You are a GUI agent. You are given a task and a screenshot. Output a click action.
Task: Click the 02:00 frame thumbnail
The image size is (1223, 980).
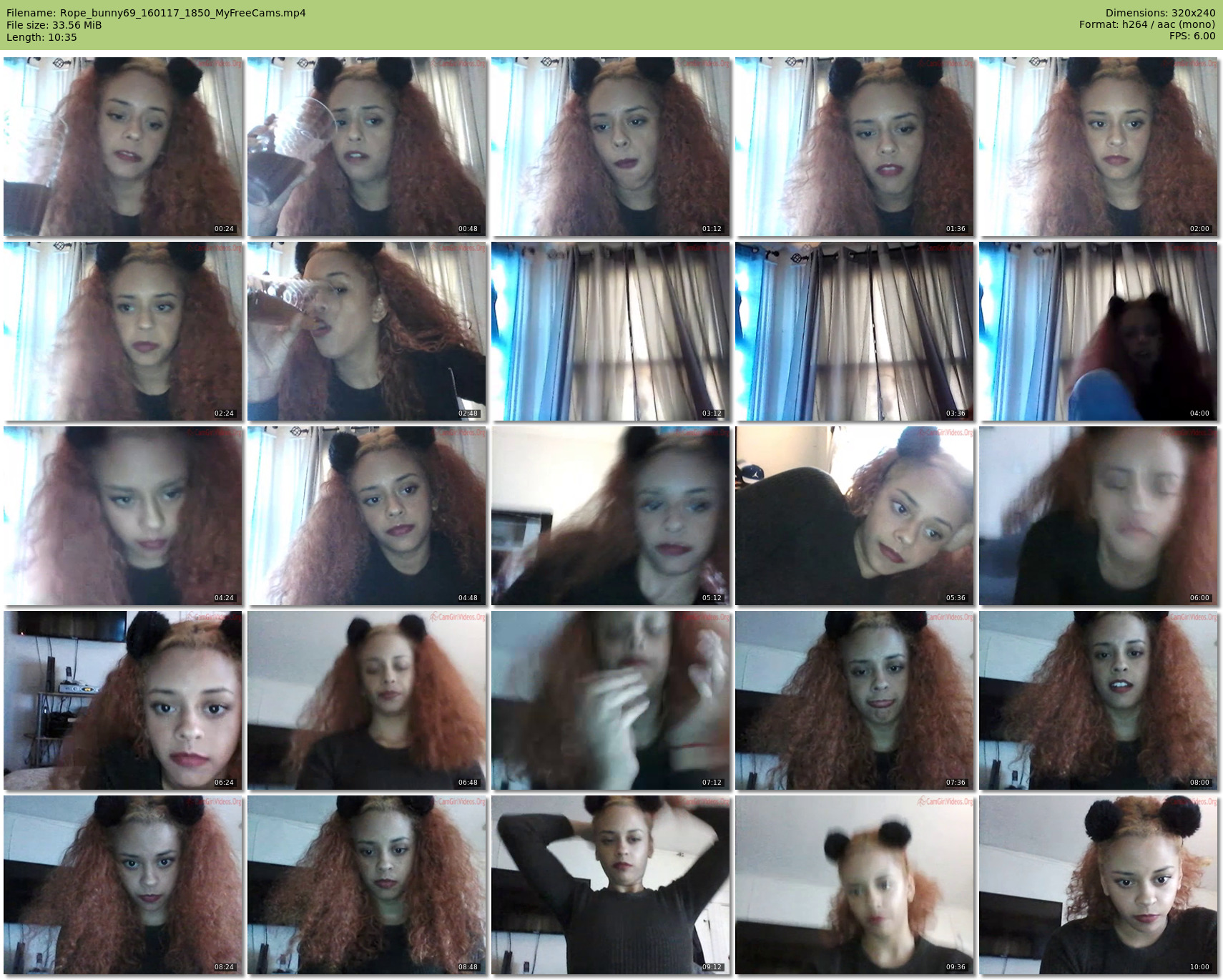click(1099, 147)
